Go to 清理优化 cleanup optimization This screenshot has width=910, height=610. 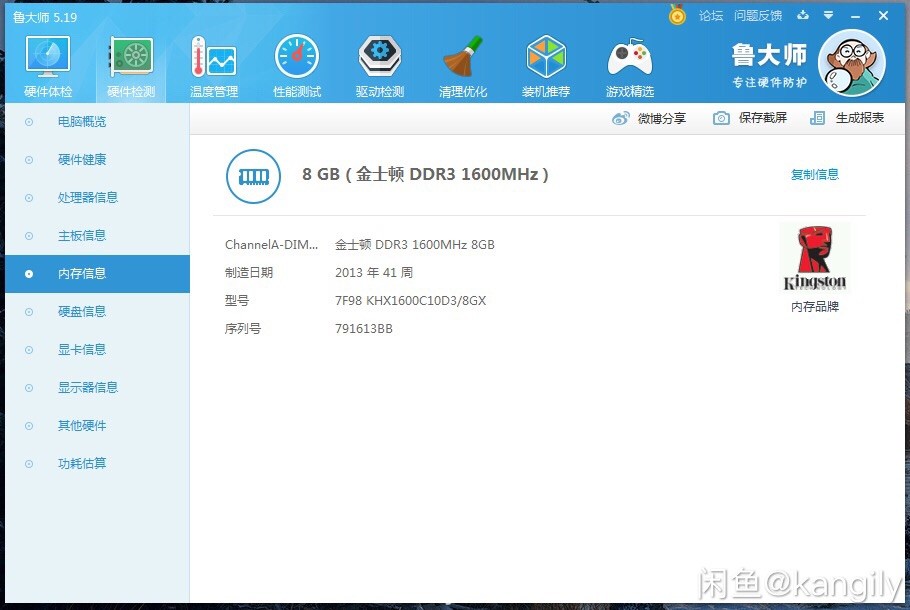point(463,66)
